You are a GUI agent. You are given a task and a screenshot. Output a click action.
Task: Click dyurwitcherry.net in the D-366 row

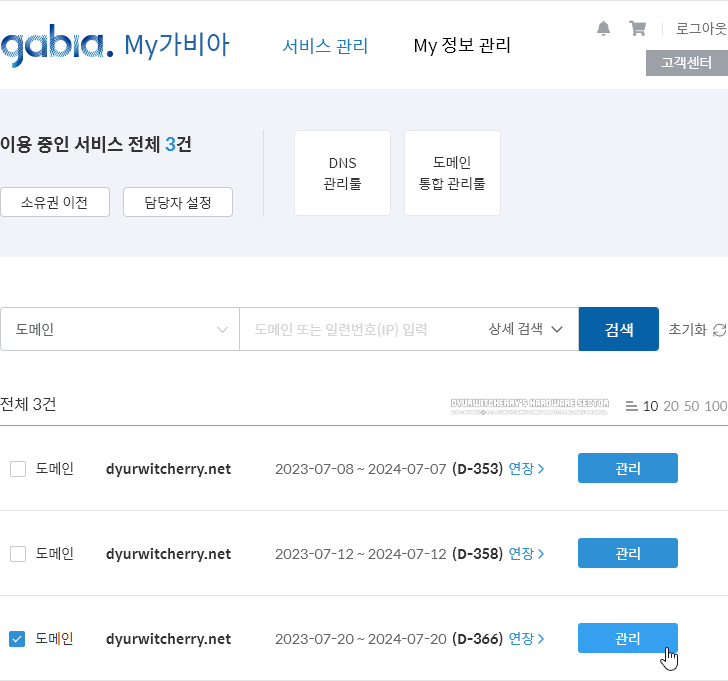tap(168, 639)
